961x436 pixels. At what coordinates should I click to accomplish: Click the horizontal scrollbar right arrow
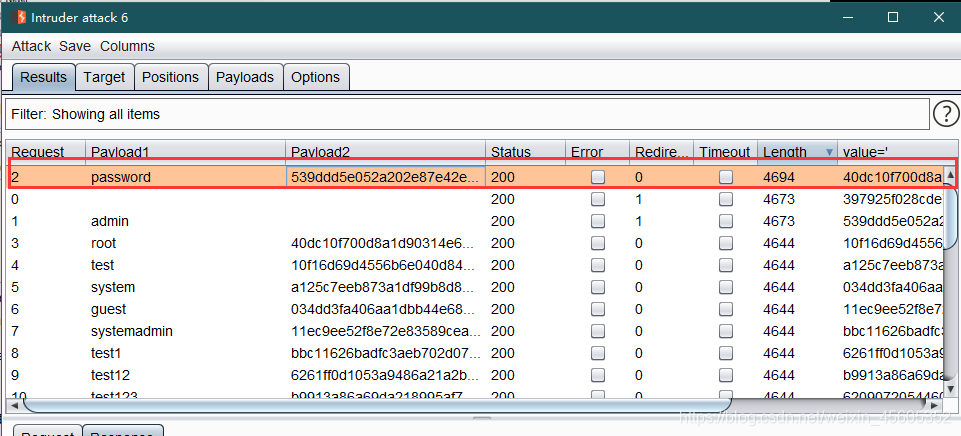[x=936, y=405]
